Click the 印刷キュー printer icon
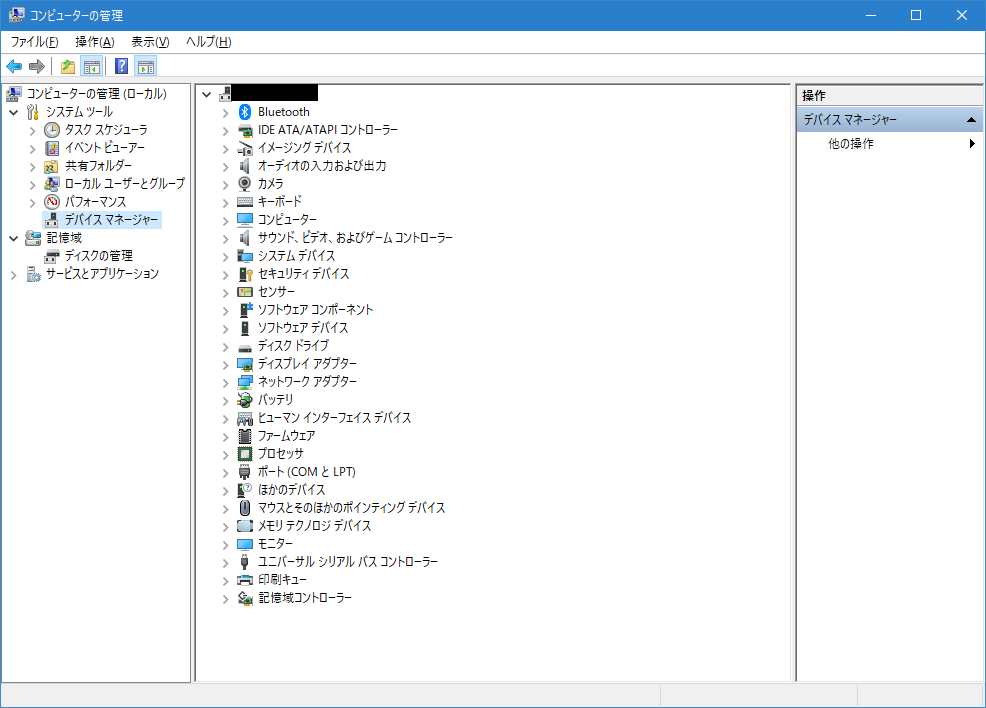This screenshot has width=986, height=708. point(245,580)
